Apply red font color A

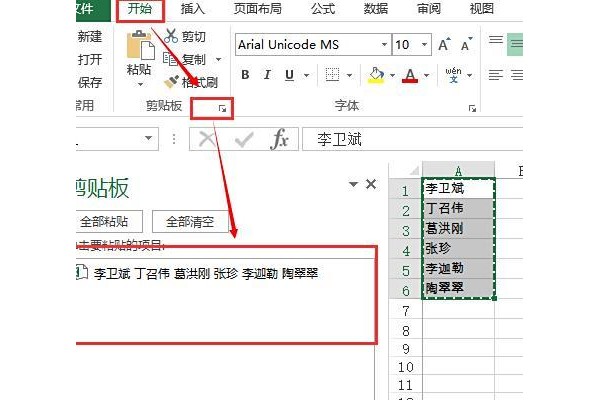pyautogui.click(x=410, y=75)
